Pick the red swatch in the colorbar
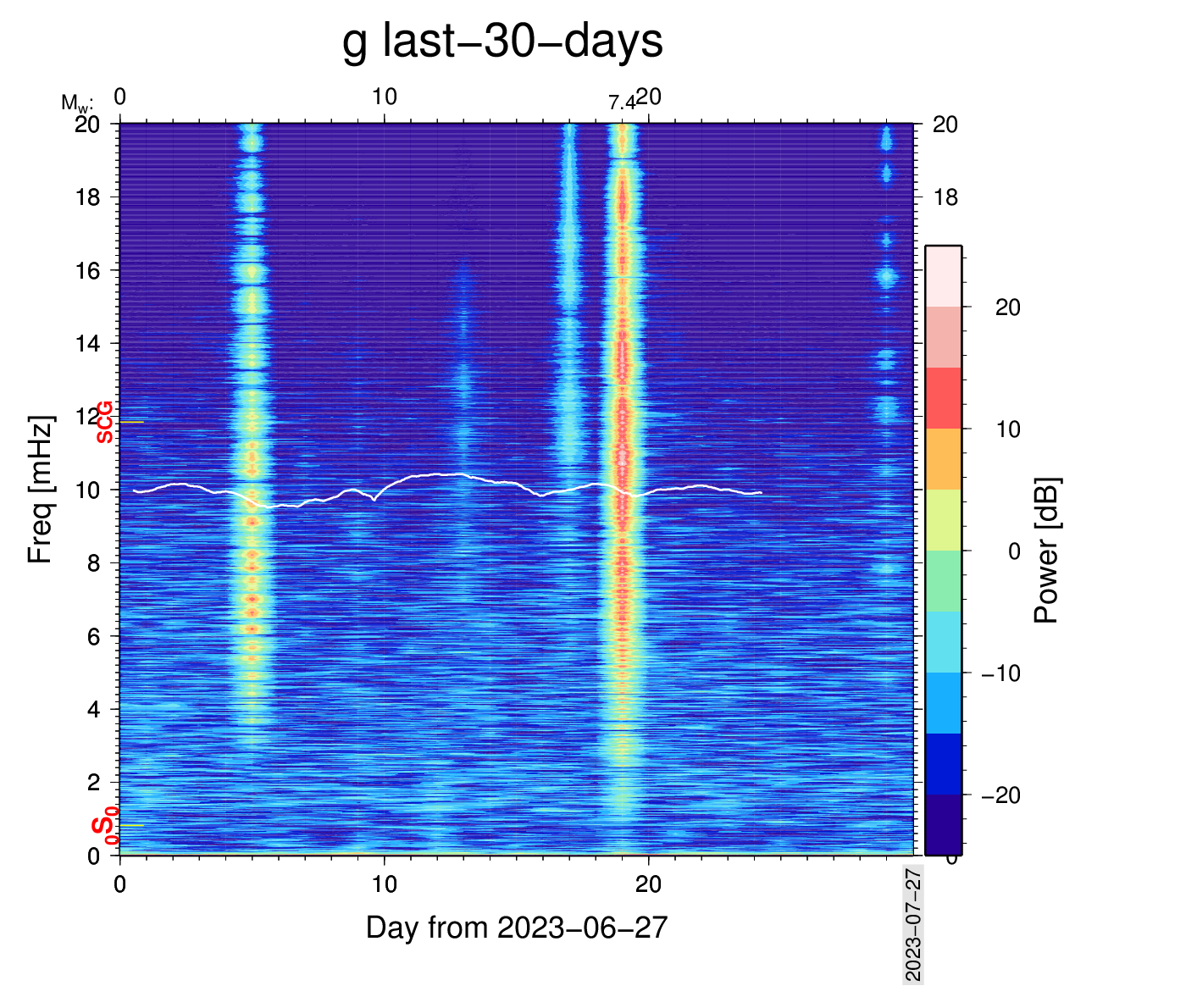This screenshot has width=1186, height=1008. coord(943,398)
